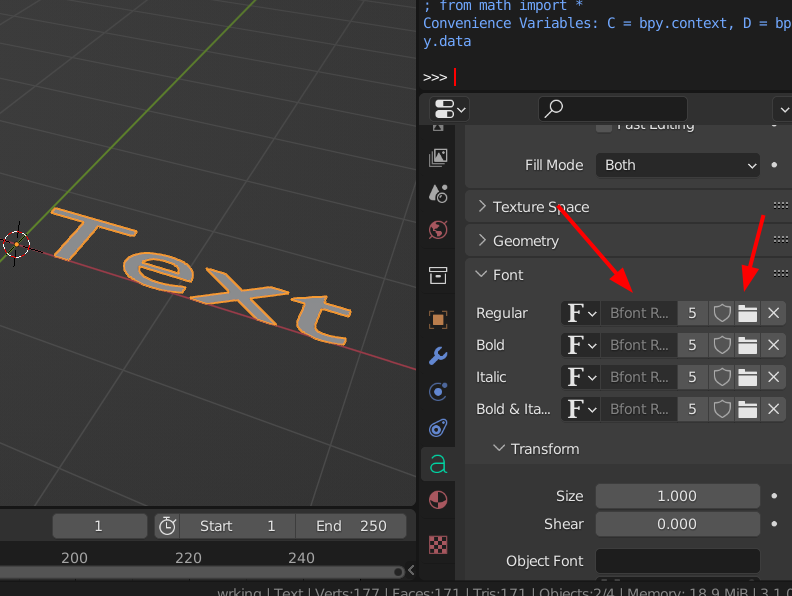Open the Fill Mode dropdown

point(678,165)
